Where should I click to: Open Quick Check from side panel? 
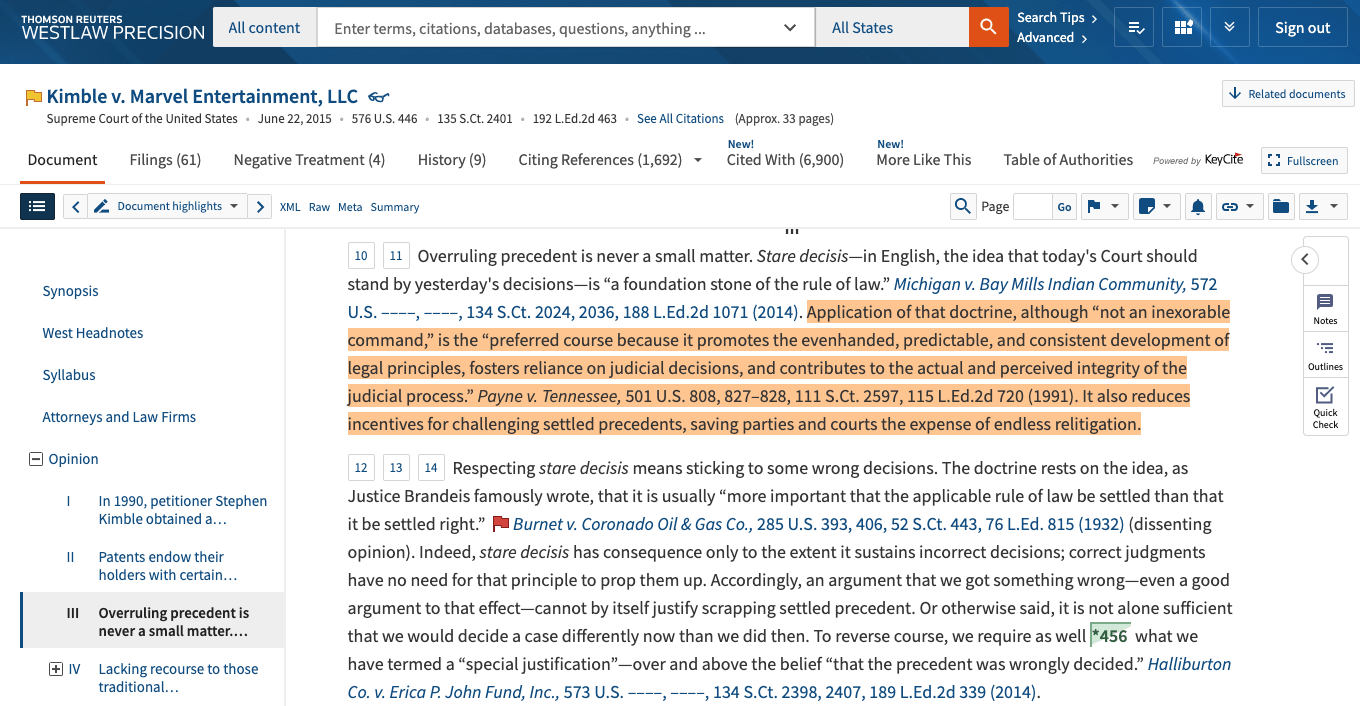[x=1325, y=408]
